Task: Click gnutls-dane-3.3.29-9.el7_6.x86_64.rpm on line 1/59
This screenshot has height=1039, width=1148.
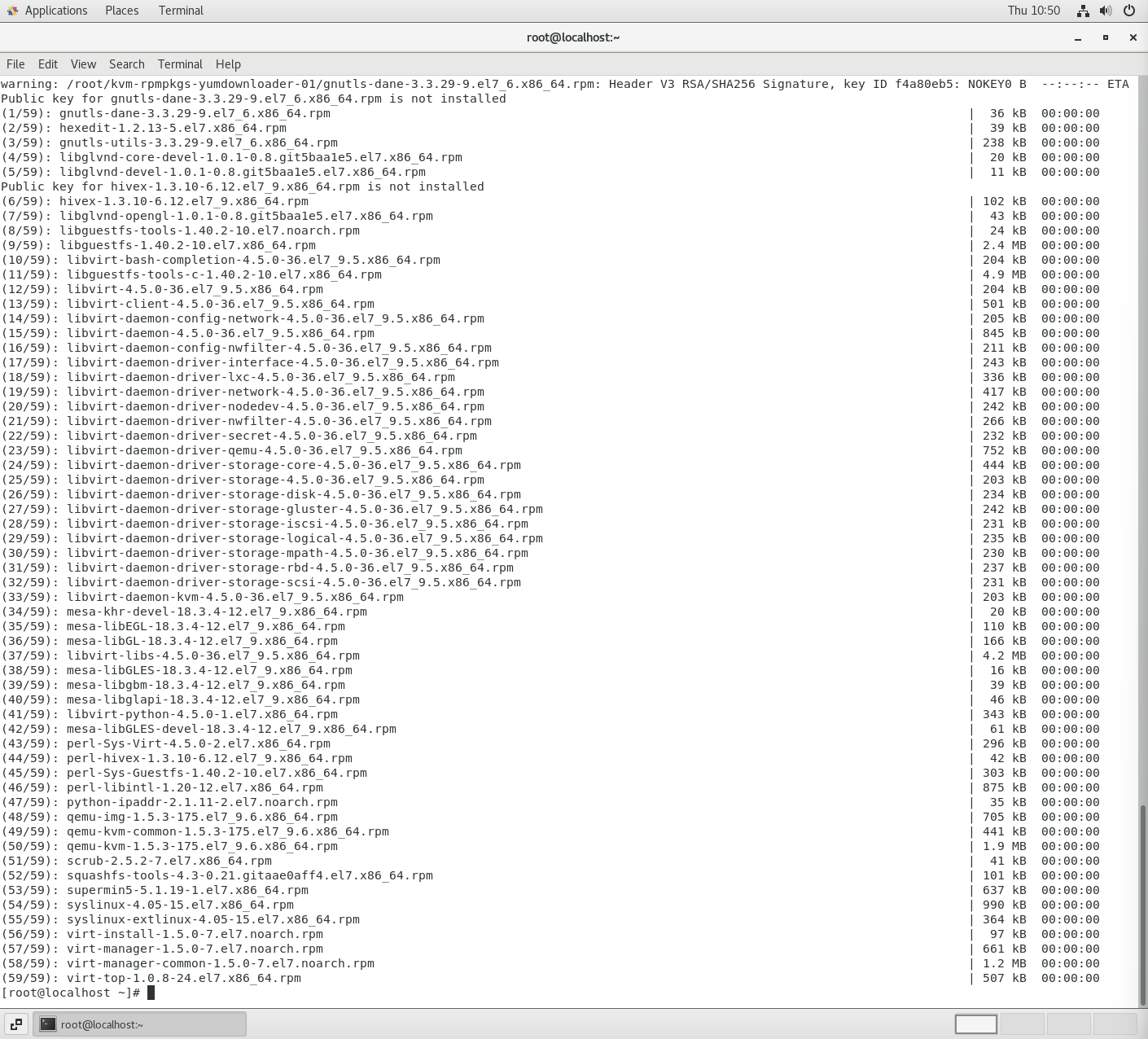Action: click(x=195, y=113)
